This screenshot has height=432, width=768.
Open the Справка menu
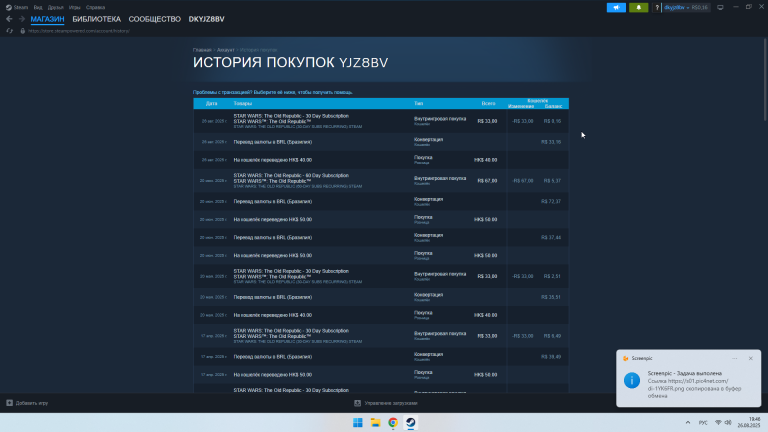point(96,7)
